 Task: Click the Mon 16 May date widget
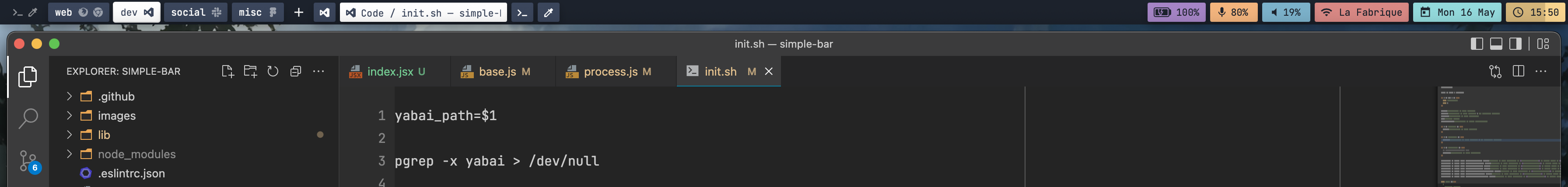click(x=1457, y=12)
